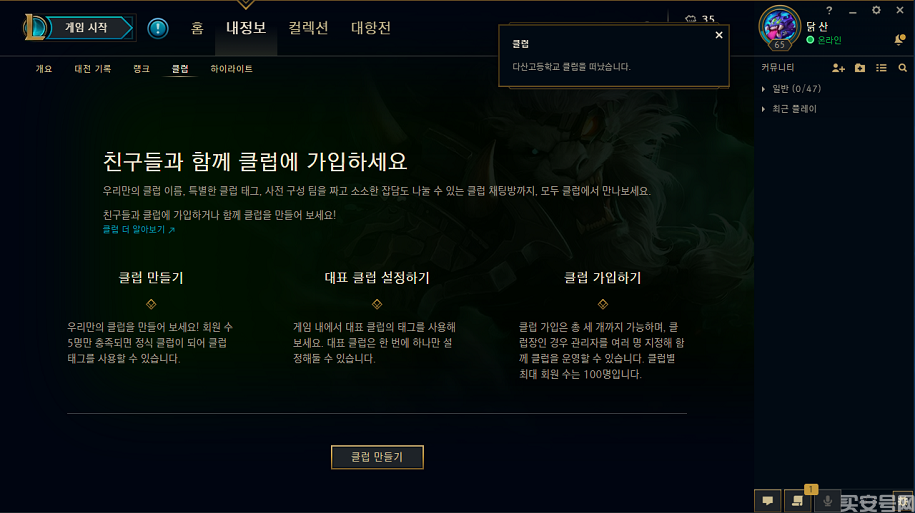Click the new folder icon in 커뮤니티
The width and height of the screenshot is (915, 513).
pos(860,68)
